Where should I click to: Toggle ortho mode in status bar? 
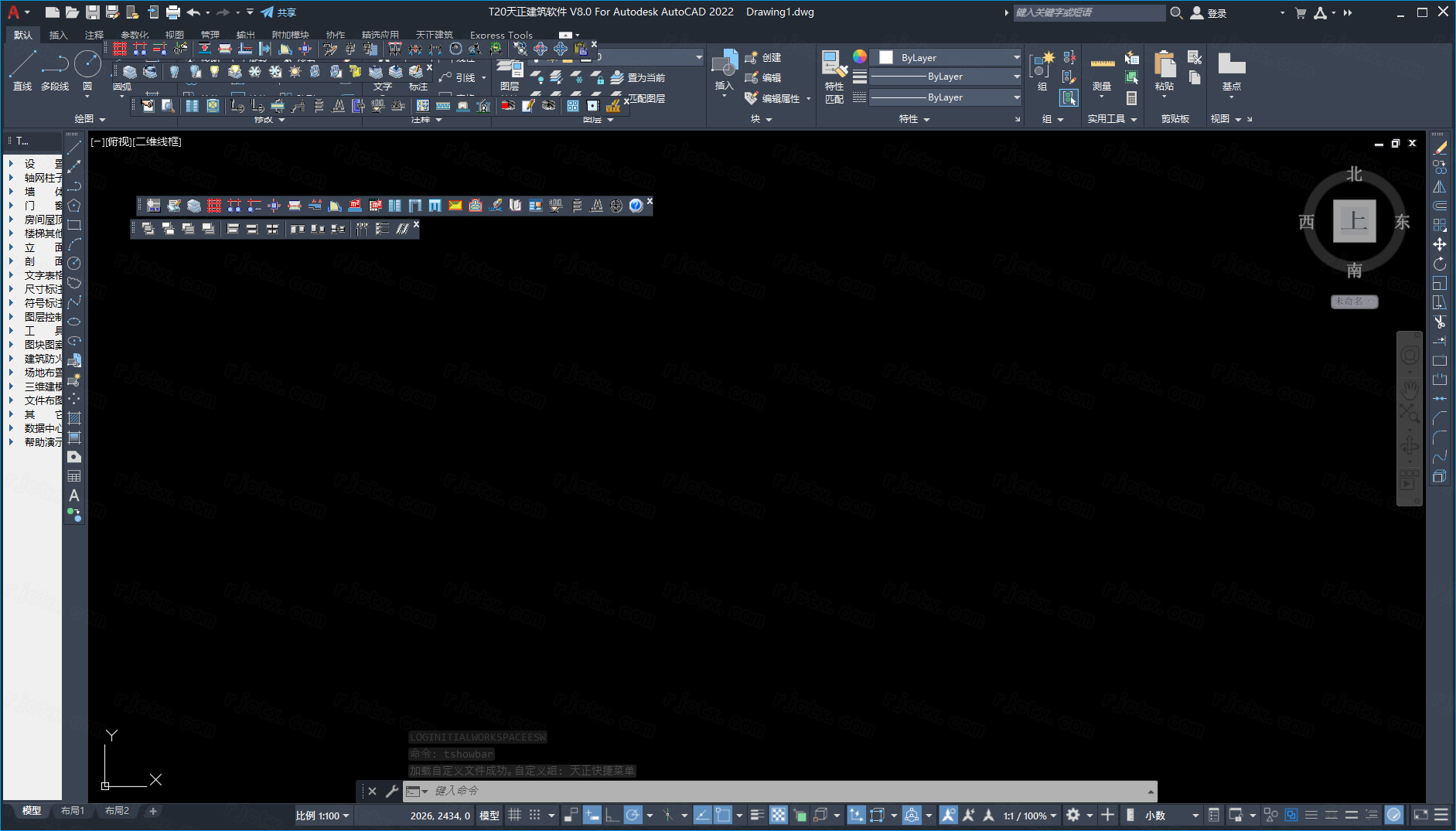[x=612, y=816]
